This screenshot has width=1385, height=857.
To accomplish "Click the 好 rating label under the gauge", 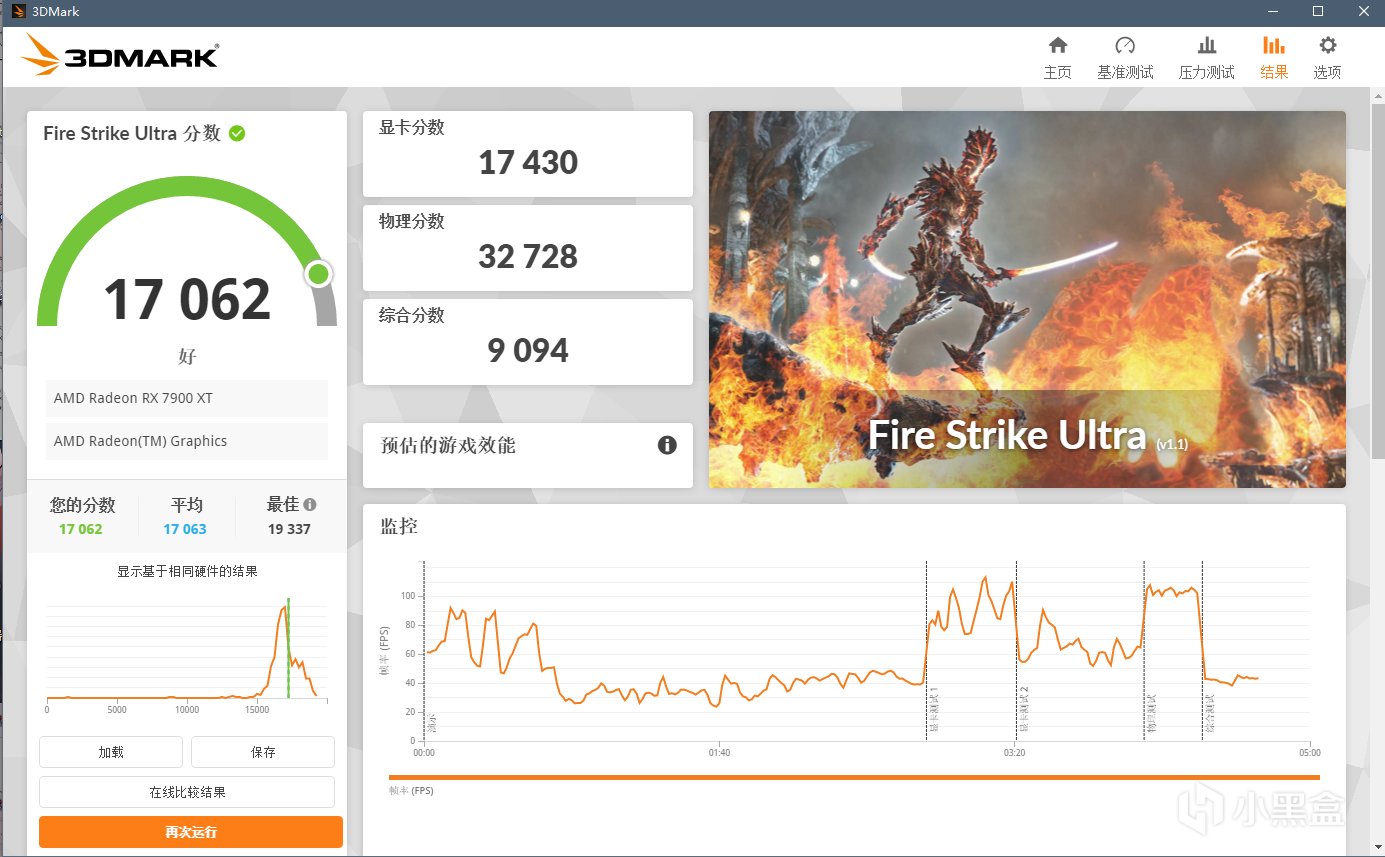I will [187, 357].
